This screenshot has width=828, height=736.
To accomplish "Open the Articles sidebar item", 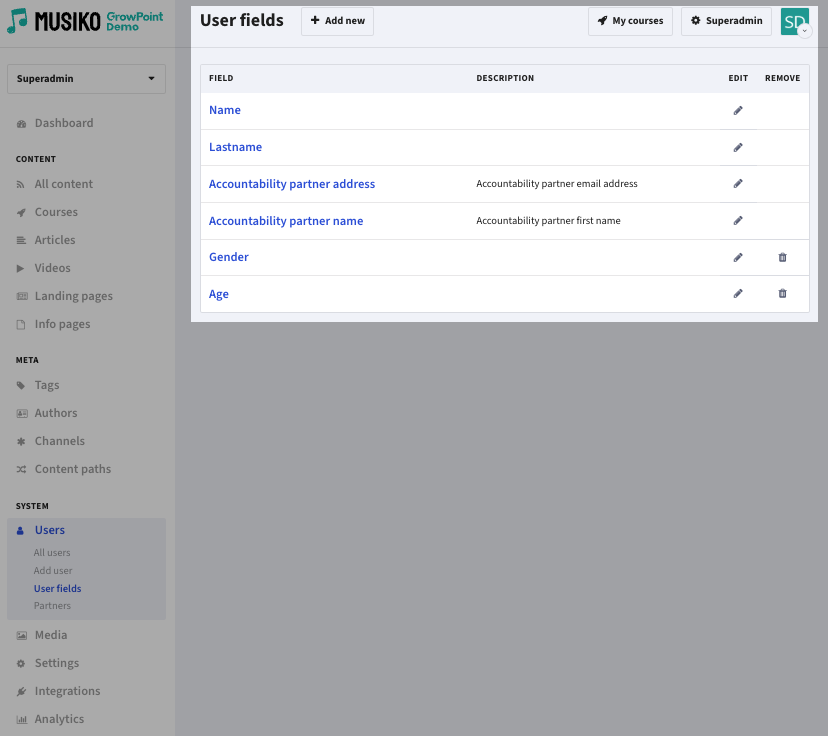I will tap(55, 240).
